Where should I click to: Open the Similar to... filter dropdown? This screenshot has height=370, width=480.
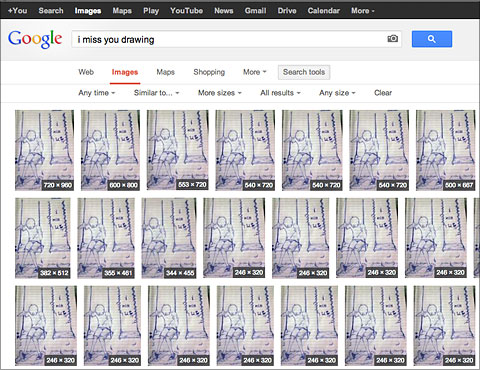156,93
